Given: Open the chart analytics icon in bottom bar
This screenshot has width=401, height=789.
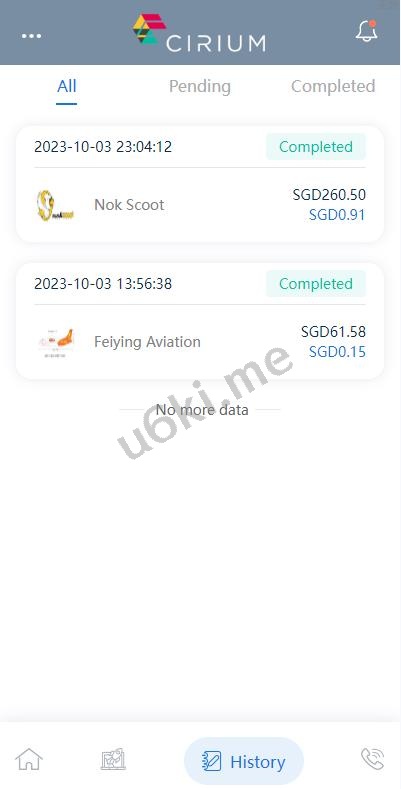Looking at the screenshot, I should [x=113, y=759].
